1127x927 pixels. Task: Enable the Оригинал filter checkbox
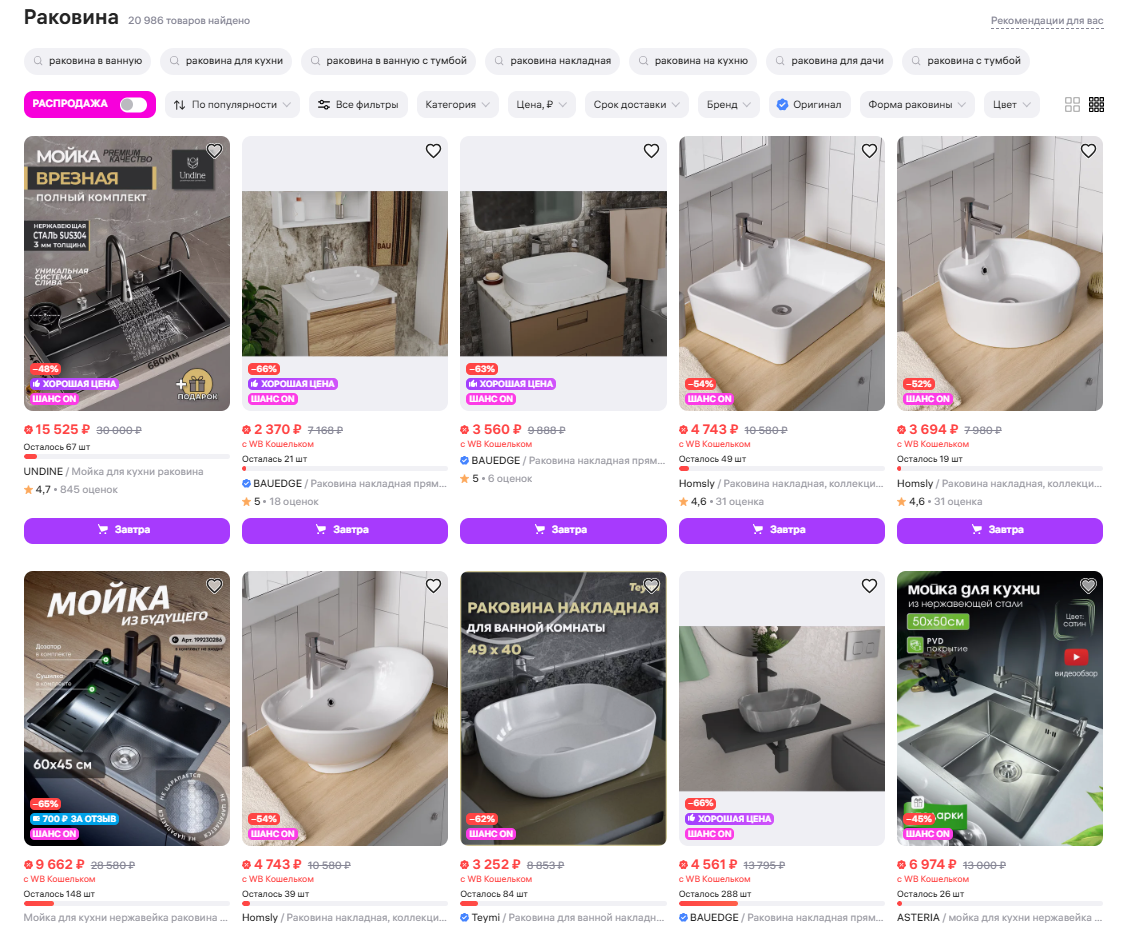click(x=782, y=105)
